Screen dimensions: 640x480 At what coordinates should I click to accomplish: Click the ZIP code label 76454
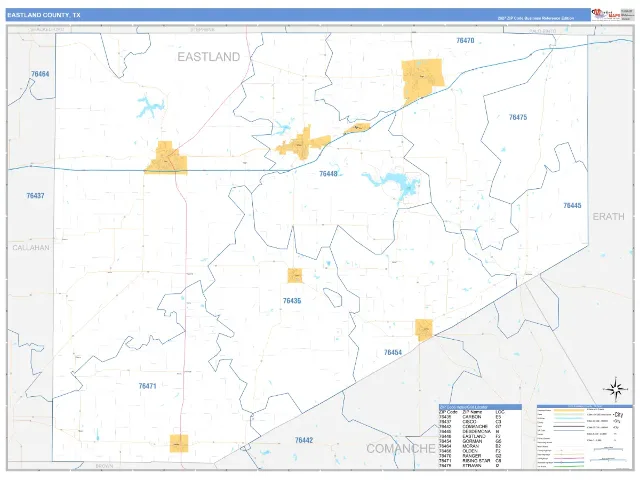coord(393,352)
